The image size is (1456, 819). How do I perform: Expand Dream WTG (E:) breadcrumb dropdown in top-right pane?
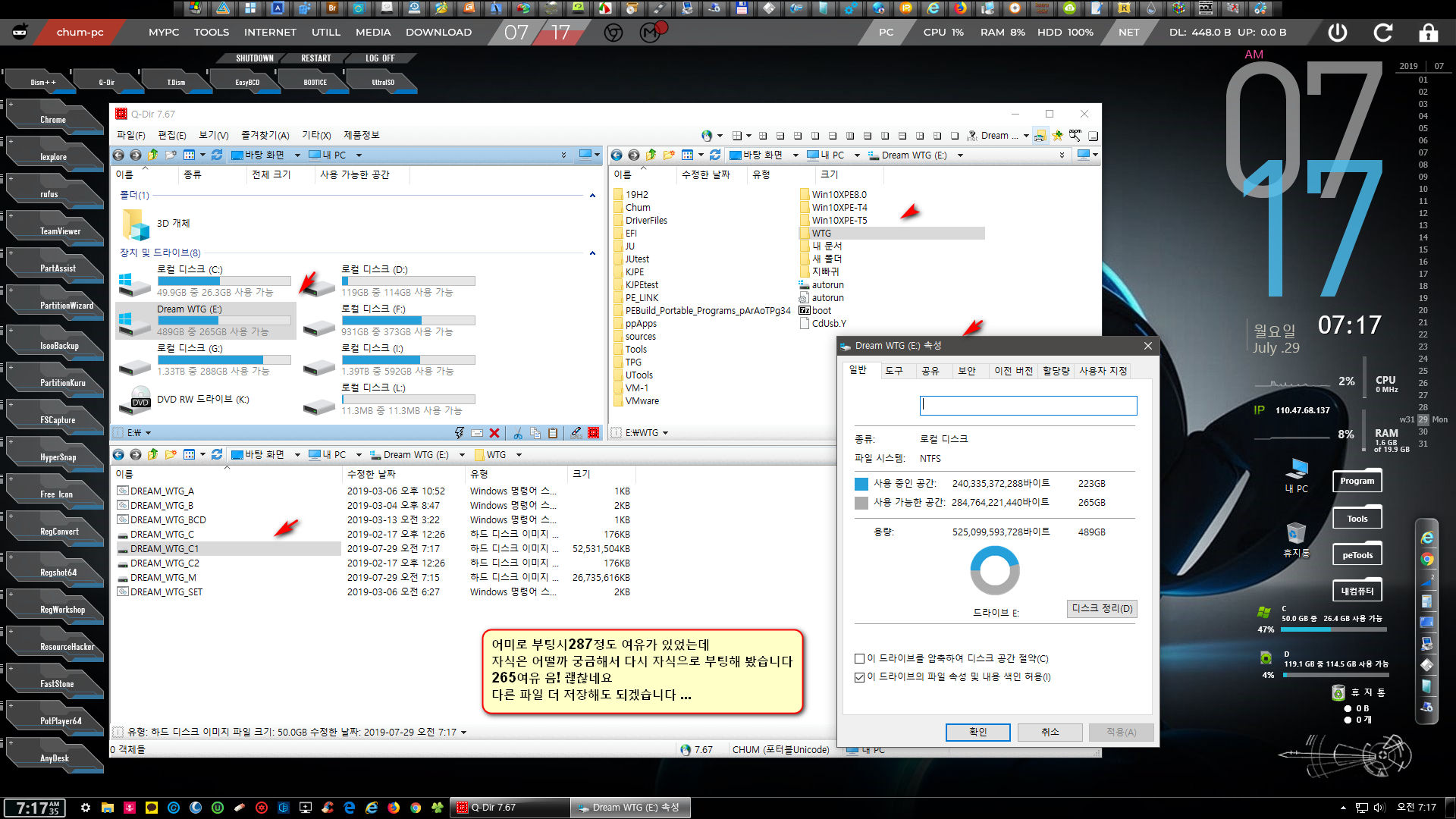click(960, 155)
